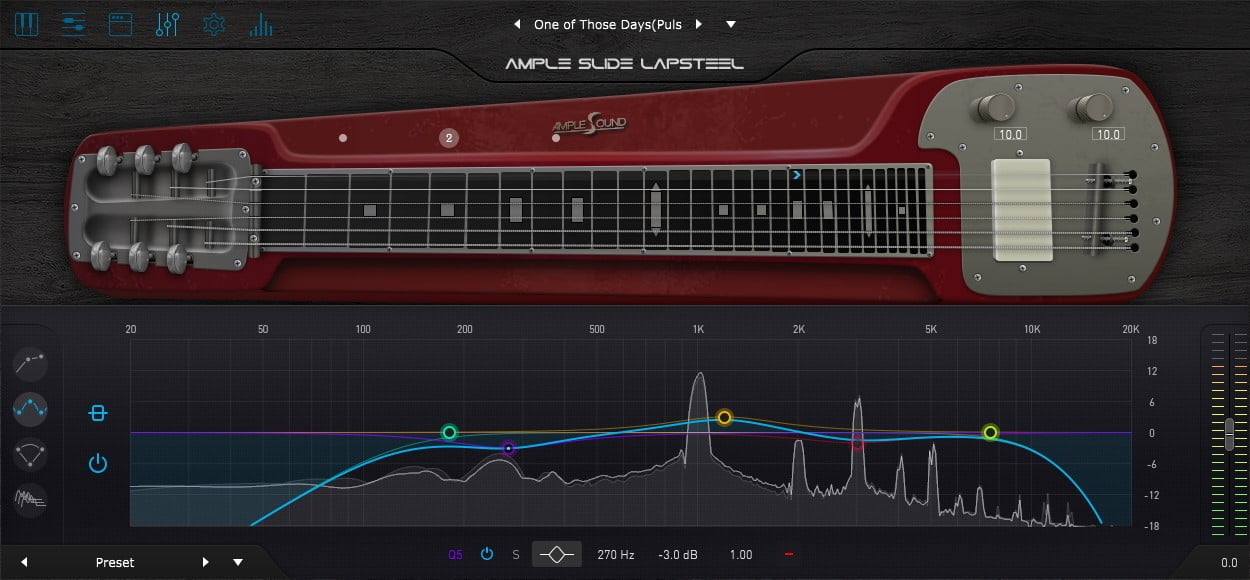Expand the bottom Preset dropdown menu

[238, 562]
